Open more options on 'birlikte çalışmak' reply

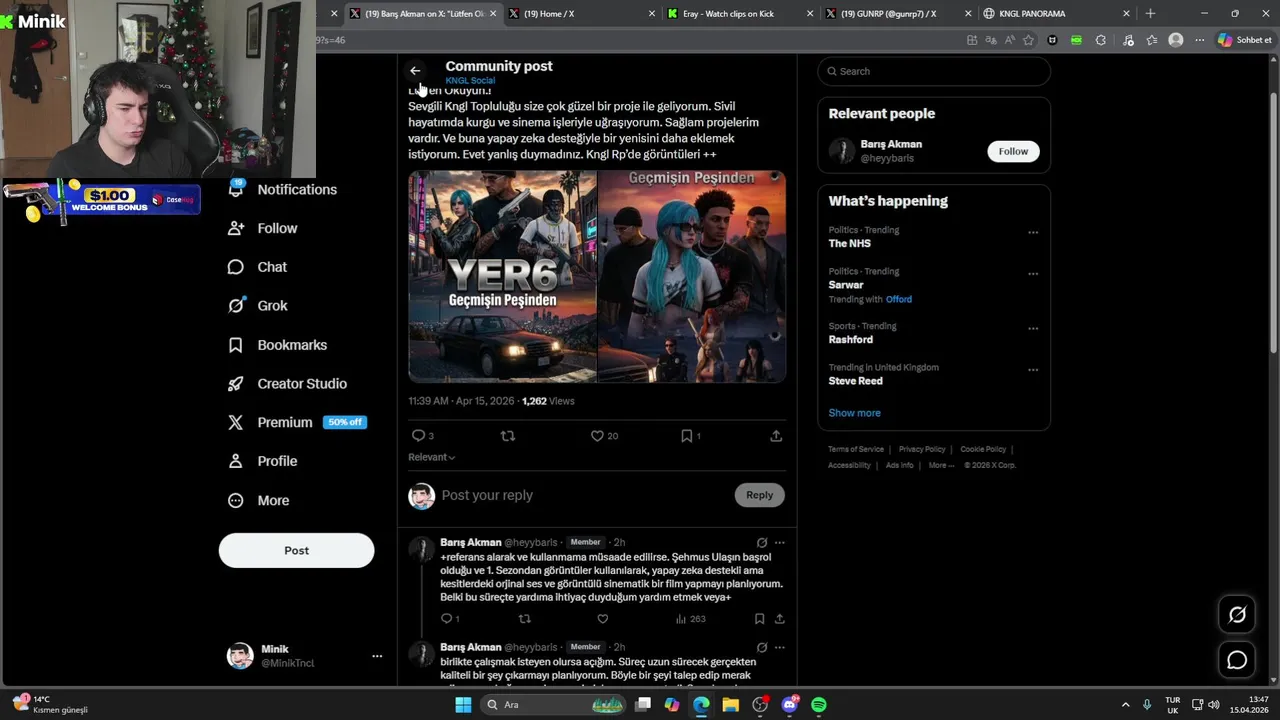click(780, 648)
